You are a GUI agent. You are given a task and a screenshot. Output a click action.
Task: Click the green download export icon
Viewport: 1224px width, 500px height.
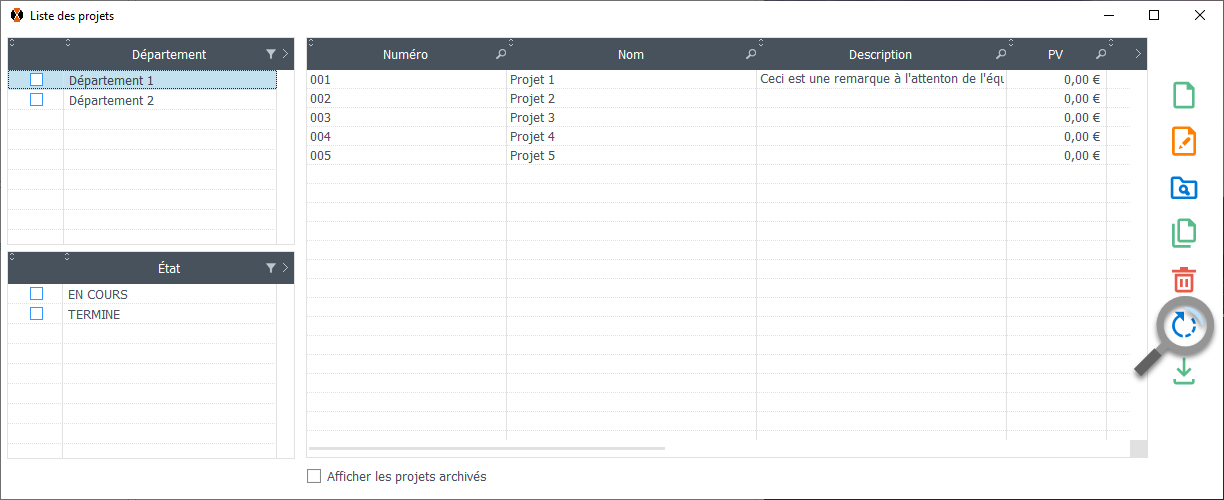(x=1183, y=371)
